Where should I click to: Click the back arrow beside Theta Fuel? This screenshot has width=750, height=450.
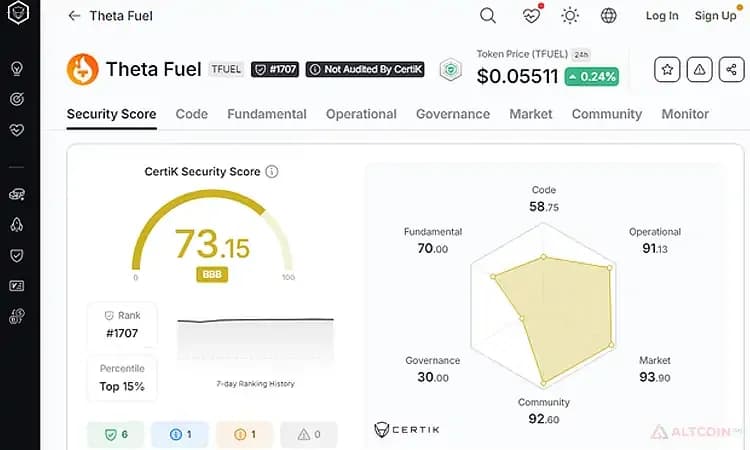tap(74, 16)
